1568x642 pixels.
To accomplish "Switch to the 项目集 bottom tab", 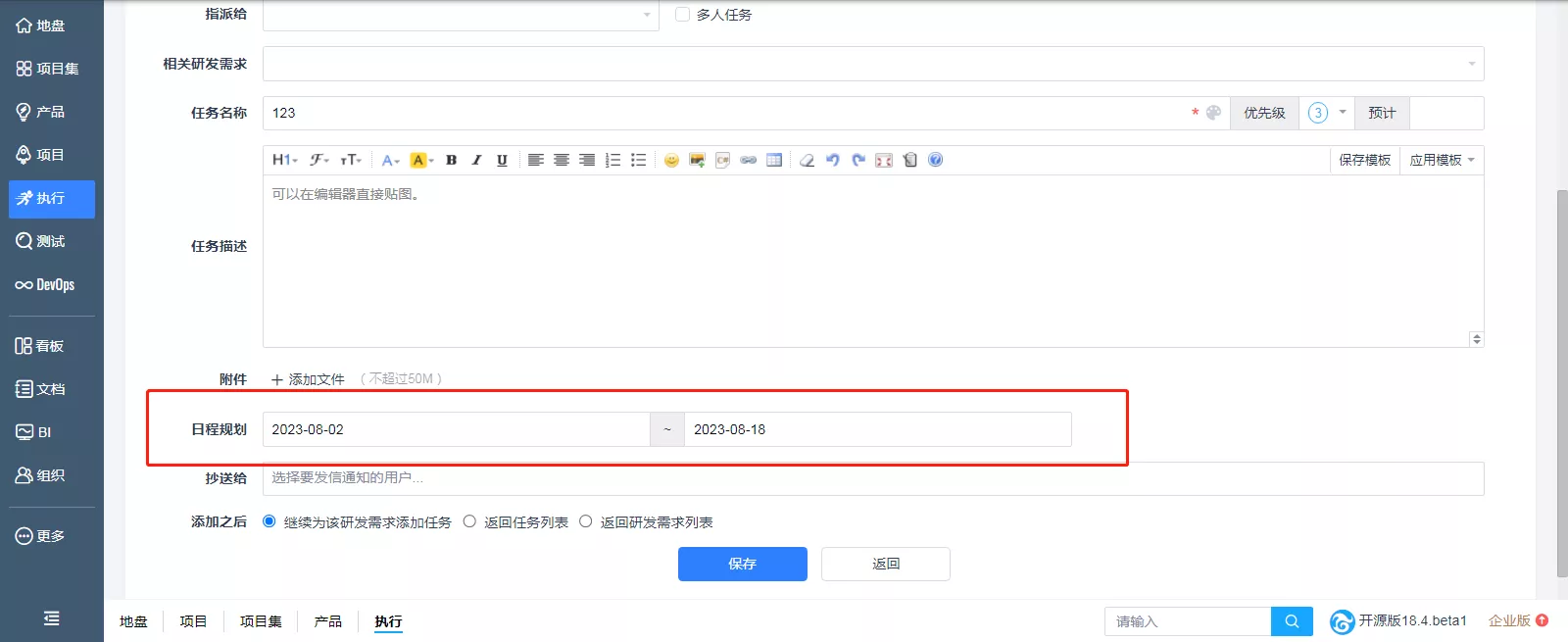I will pos(261,621).
